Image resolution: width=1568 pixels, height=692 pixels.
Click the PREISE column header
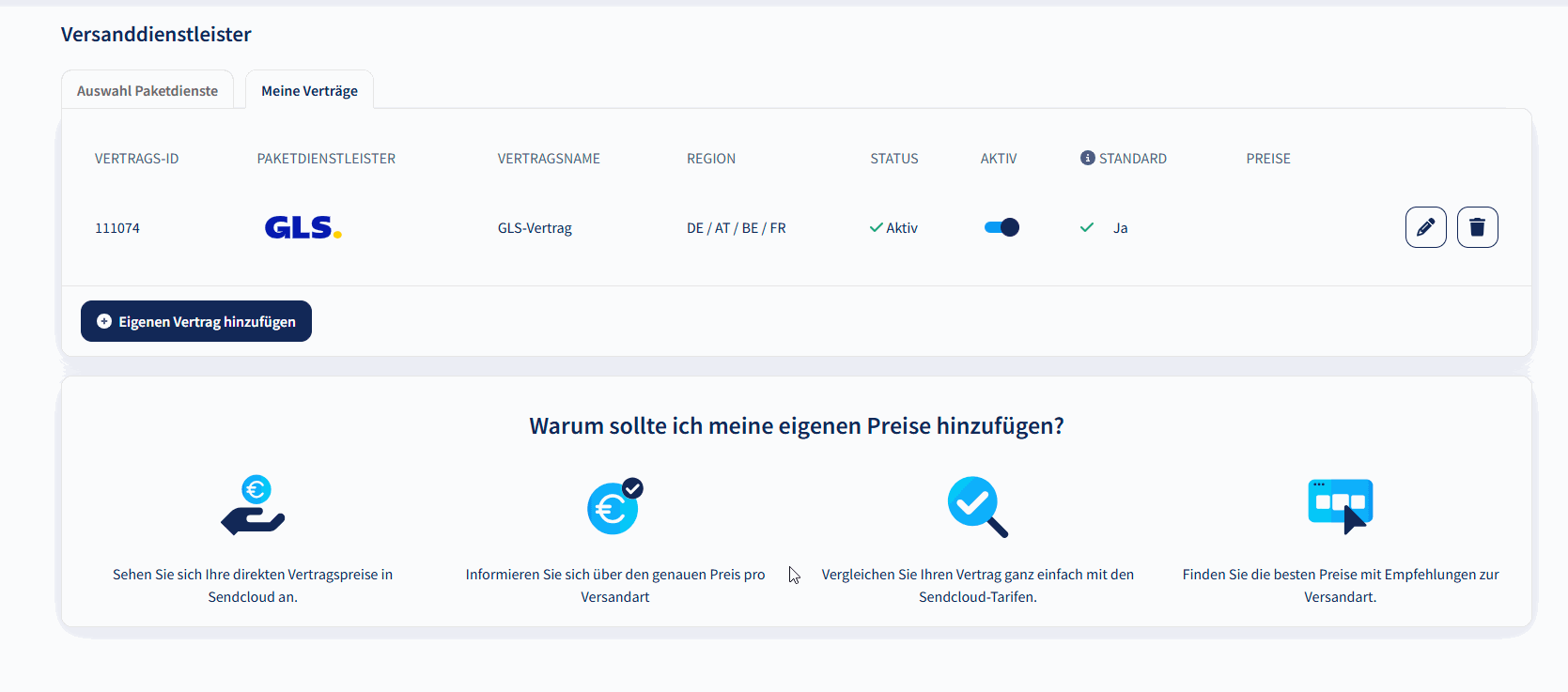(1268, 159)
